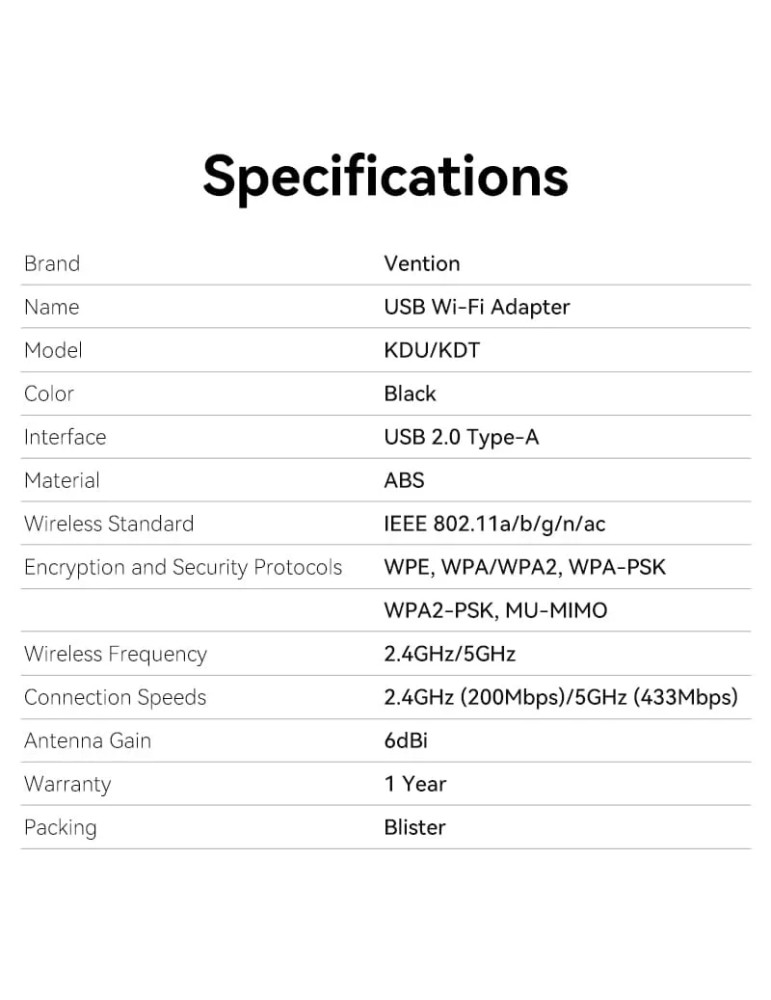This screenshot has height=1000, width=771.
Task: Click the Specifications heading
Action: [x=385, y=176]
